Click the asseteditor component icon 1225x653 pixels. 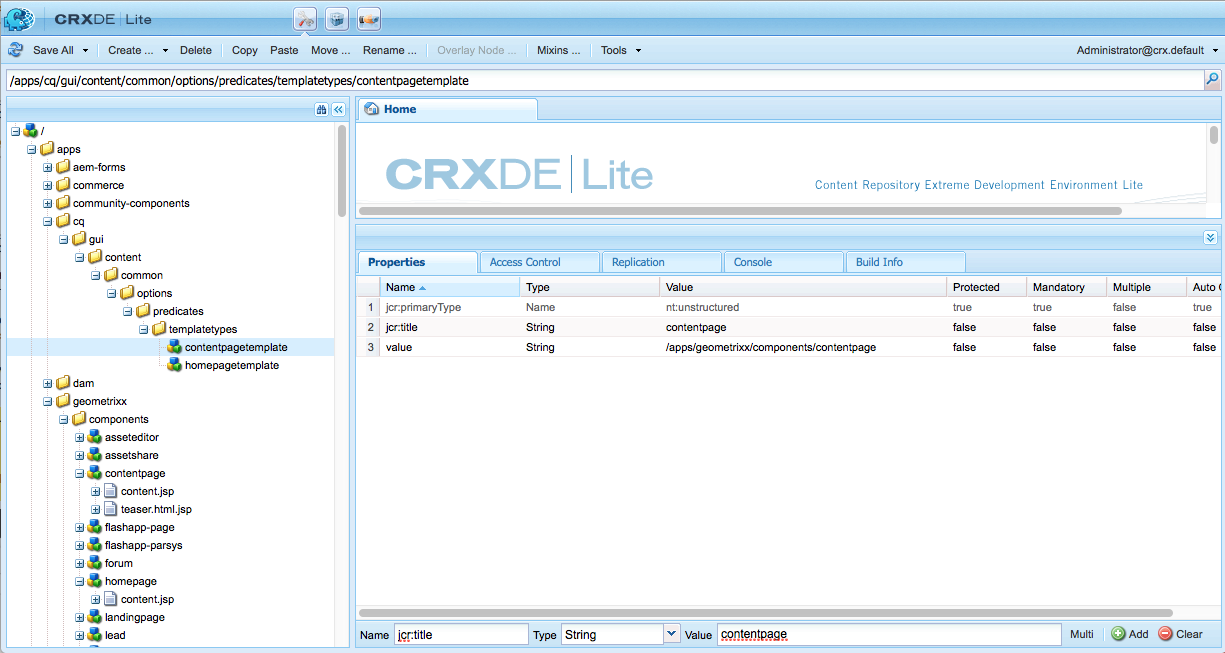95,437
